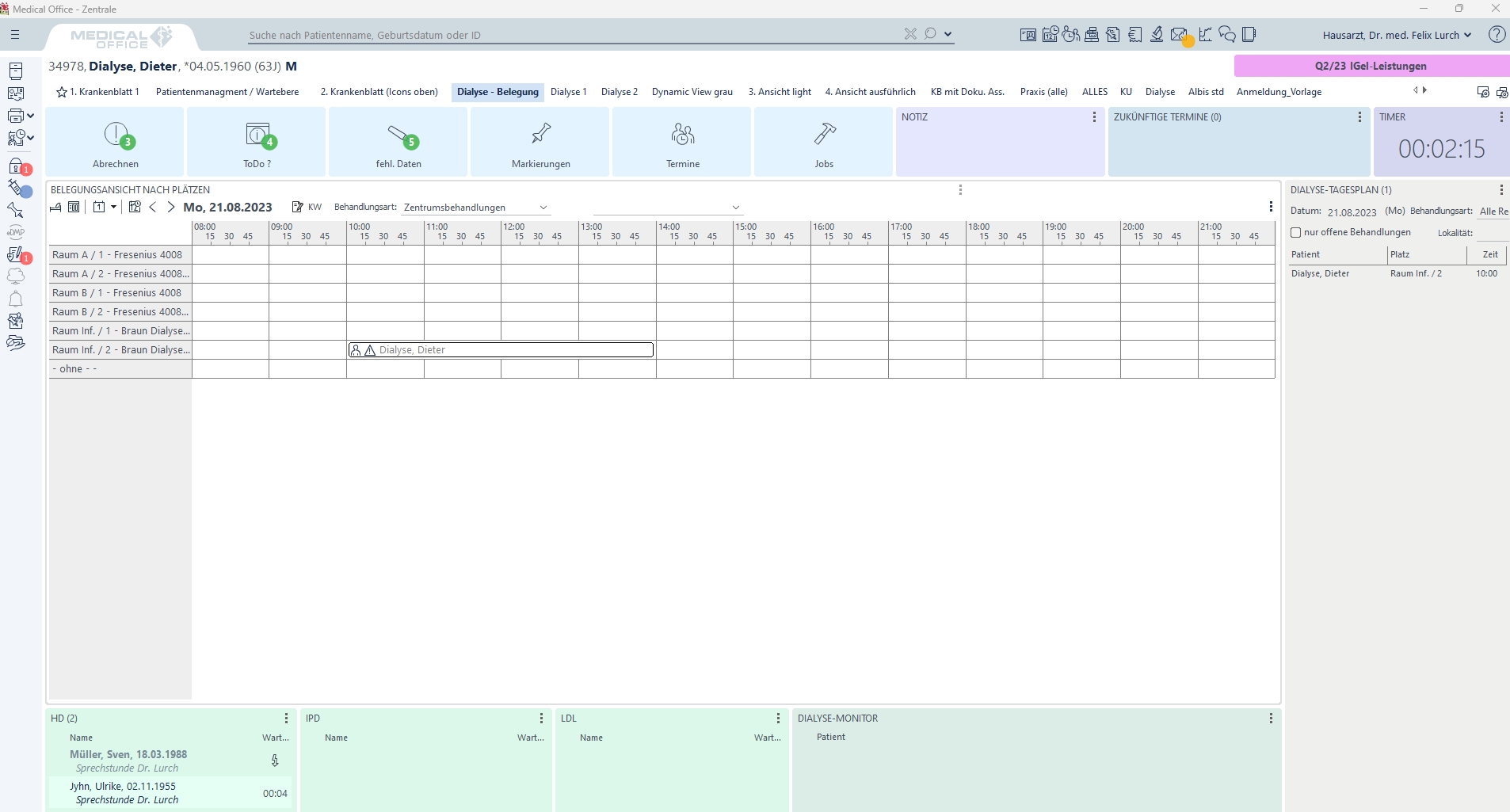Select 'Dialyse, Dieter' row in Tagesplan
The image size is (1510, 812).
tap(1398, 273)
